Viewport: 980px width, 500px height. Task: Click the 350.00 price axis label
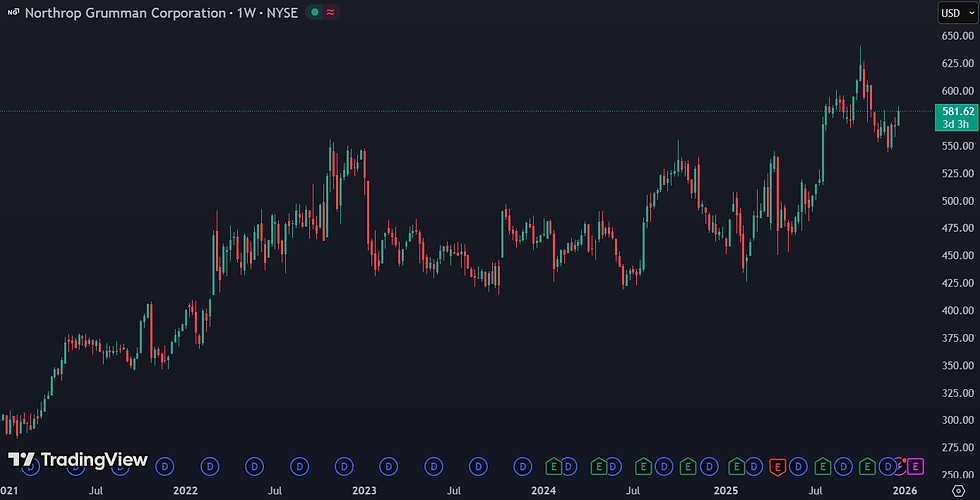[958, 365]
